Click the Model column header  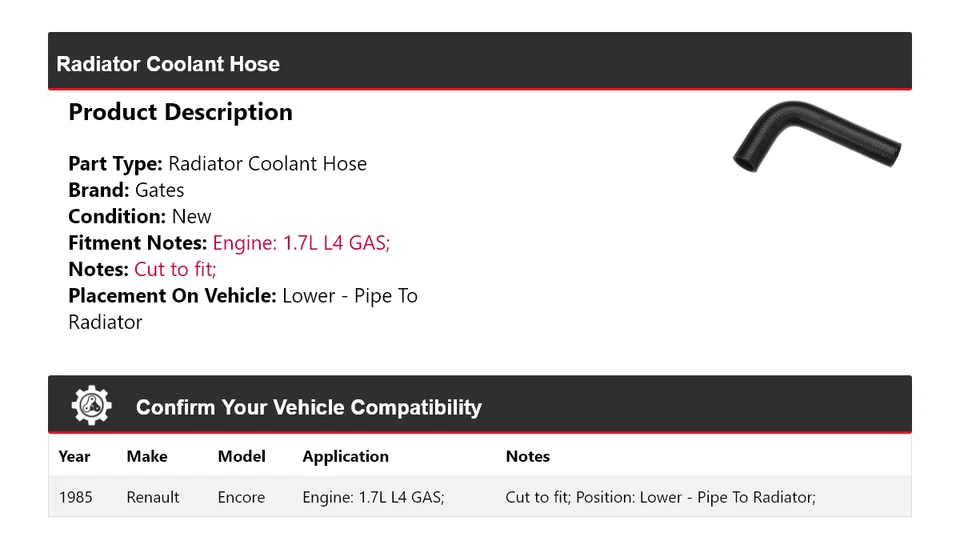[241, 456]
